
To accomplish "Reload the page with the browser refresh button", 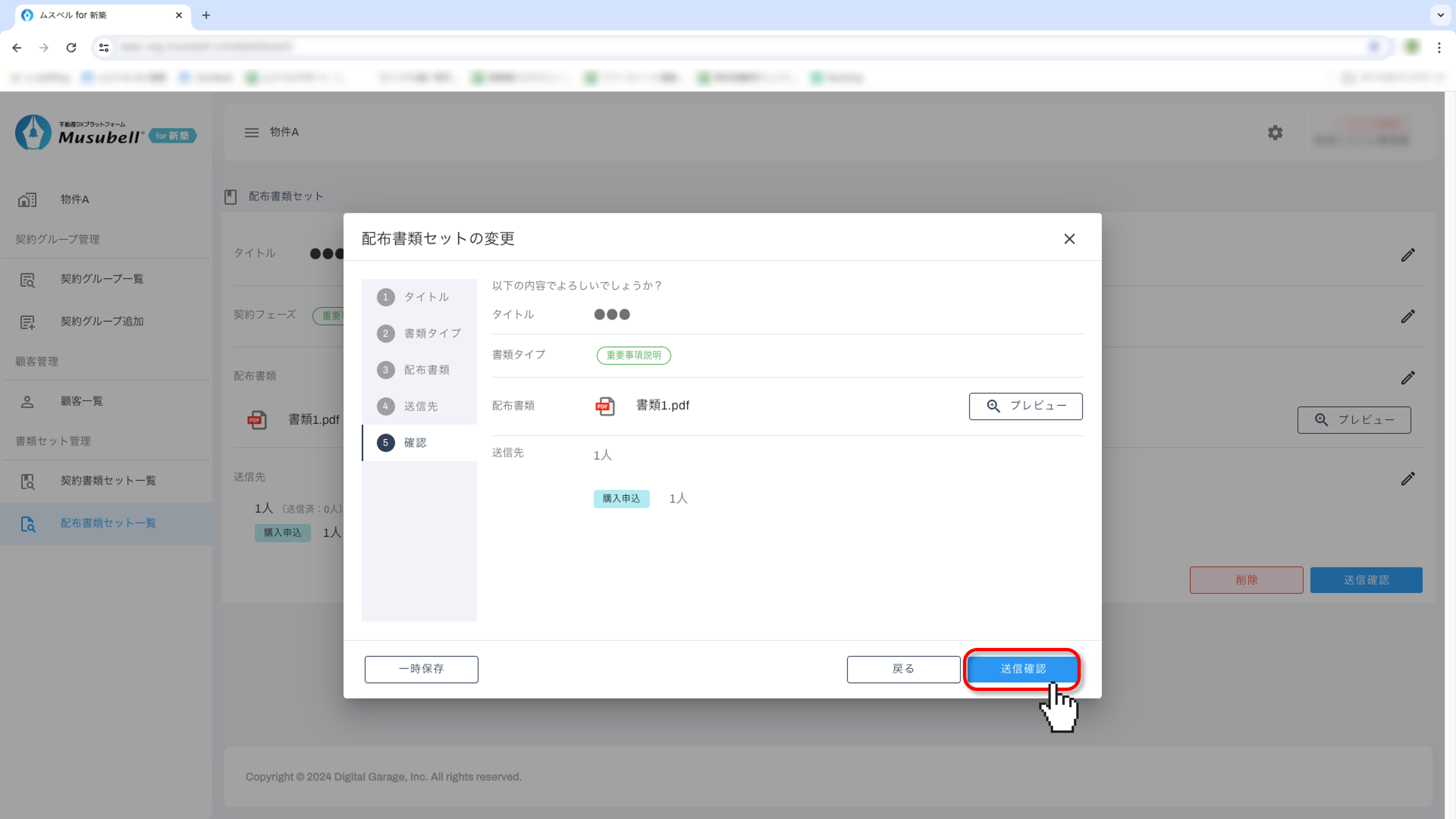I will pos(71,48).
